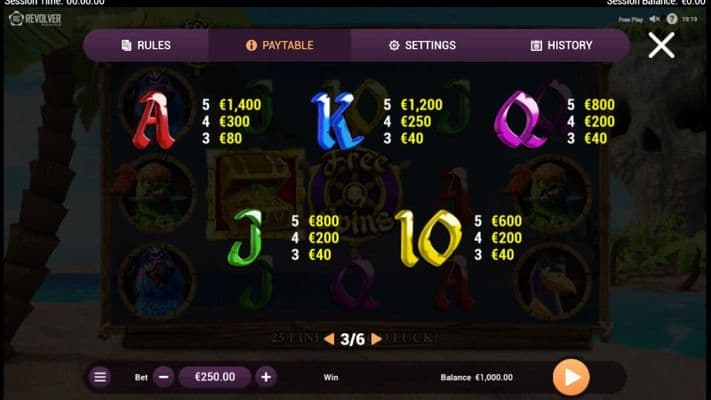The height and width of the screenshot is (400, 711).
Task: Switch to the Settings tab
Action: click(422, 45)
